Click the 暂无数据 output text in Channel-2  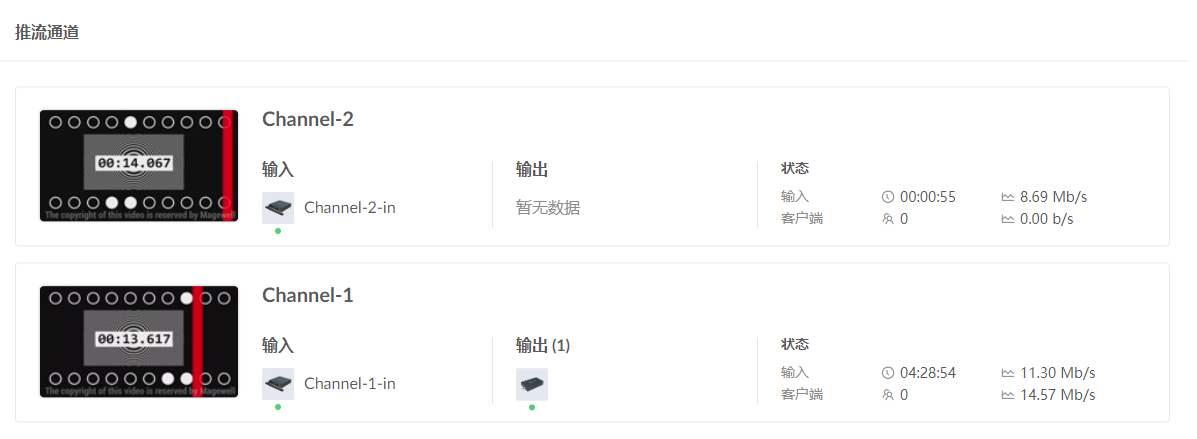click(548, 208)
